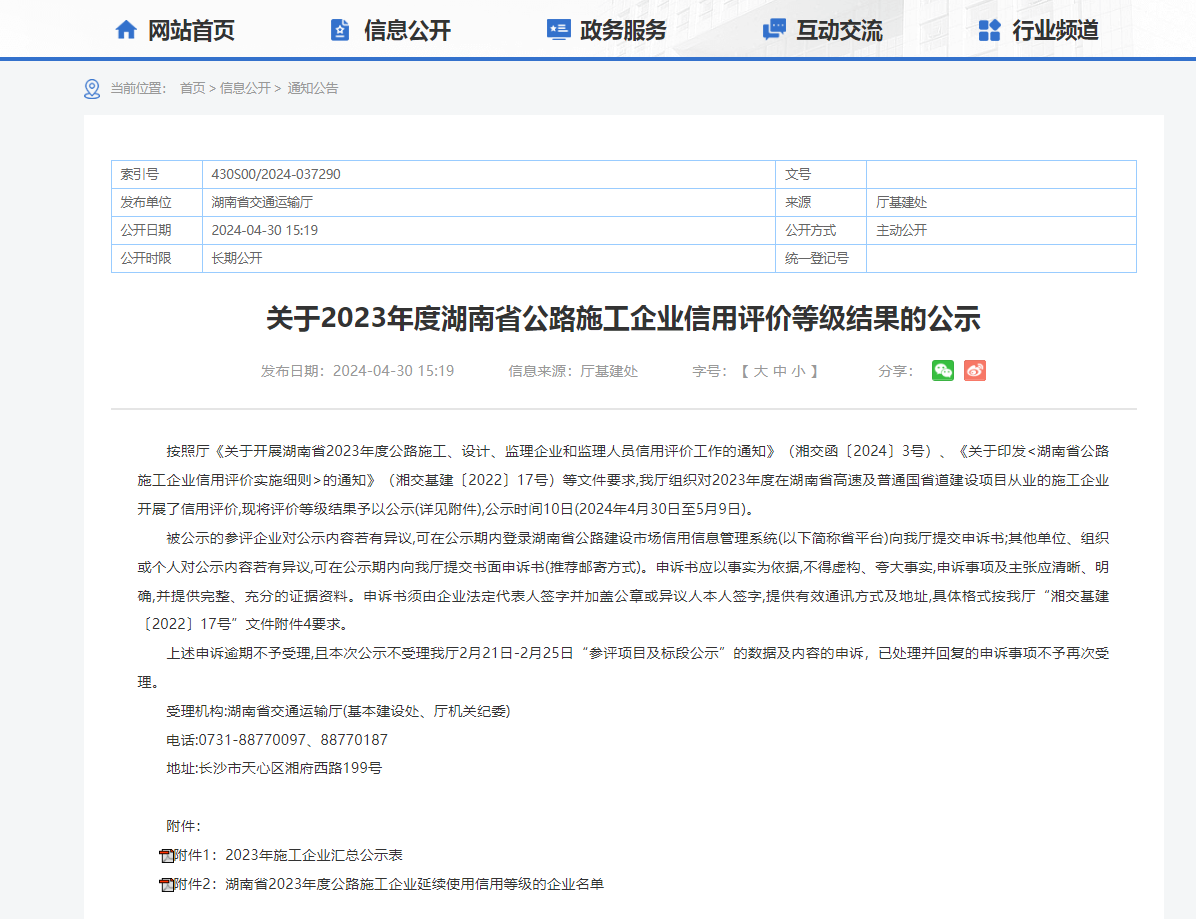Viewport: 1196px width, 919px height.
Task: Click the chat bubble icon beside 互动交流
Action: pos(774,30)
